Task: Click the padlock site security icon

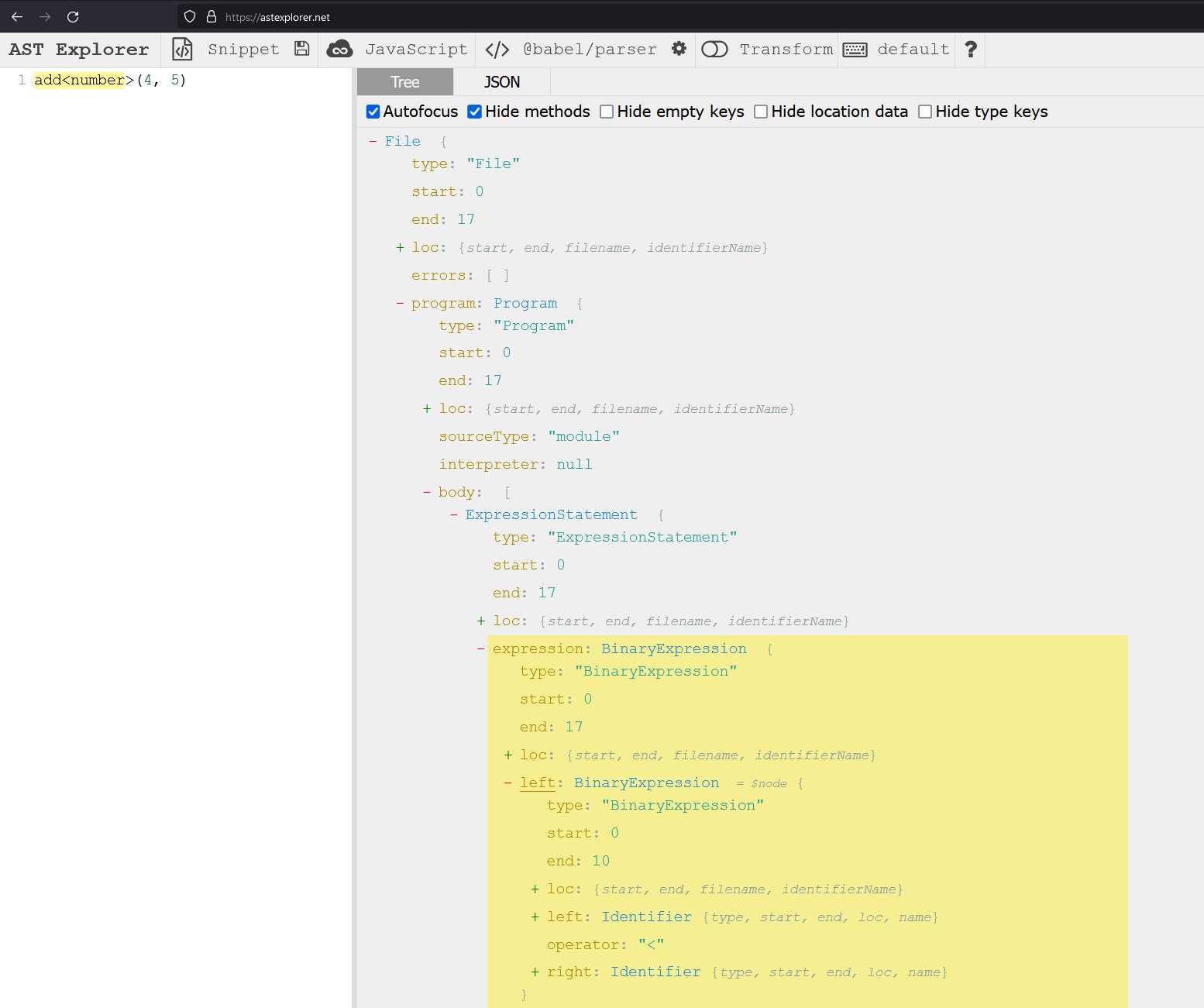Action: [x=211, y=16]
